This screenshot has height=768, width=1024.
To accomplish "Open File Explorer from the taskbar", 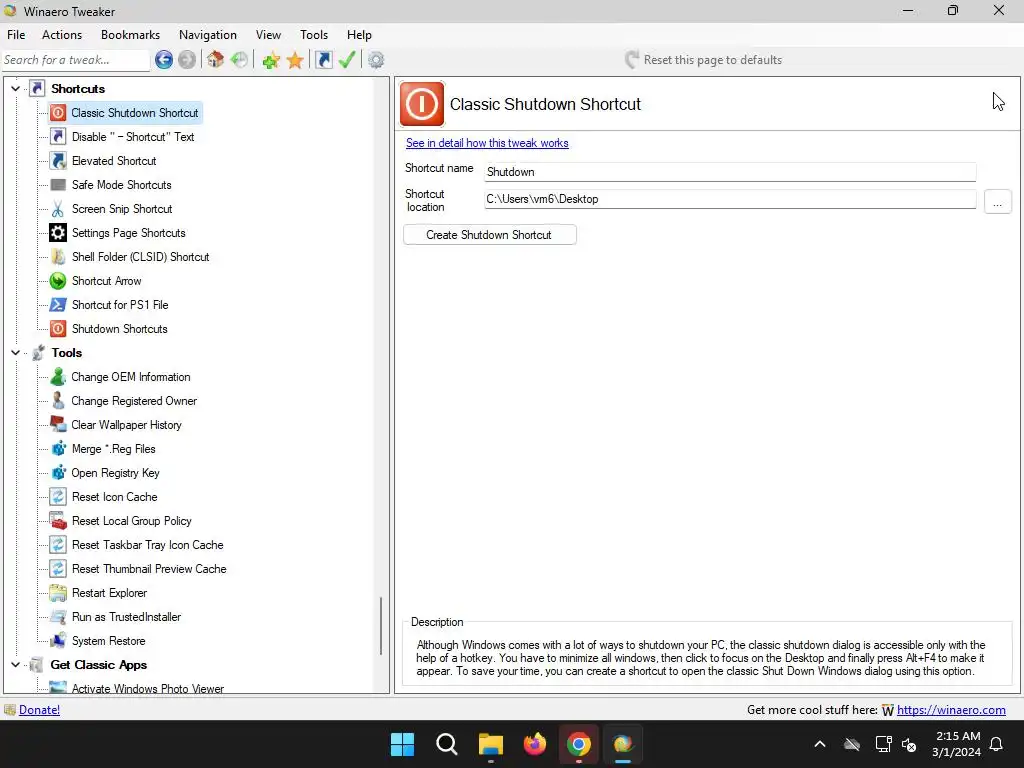I will coord(490,744).
